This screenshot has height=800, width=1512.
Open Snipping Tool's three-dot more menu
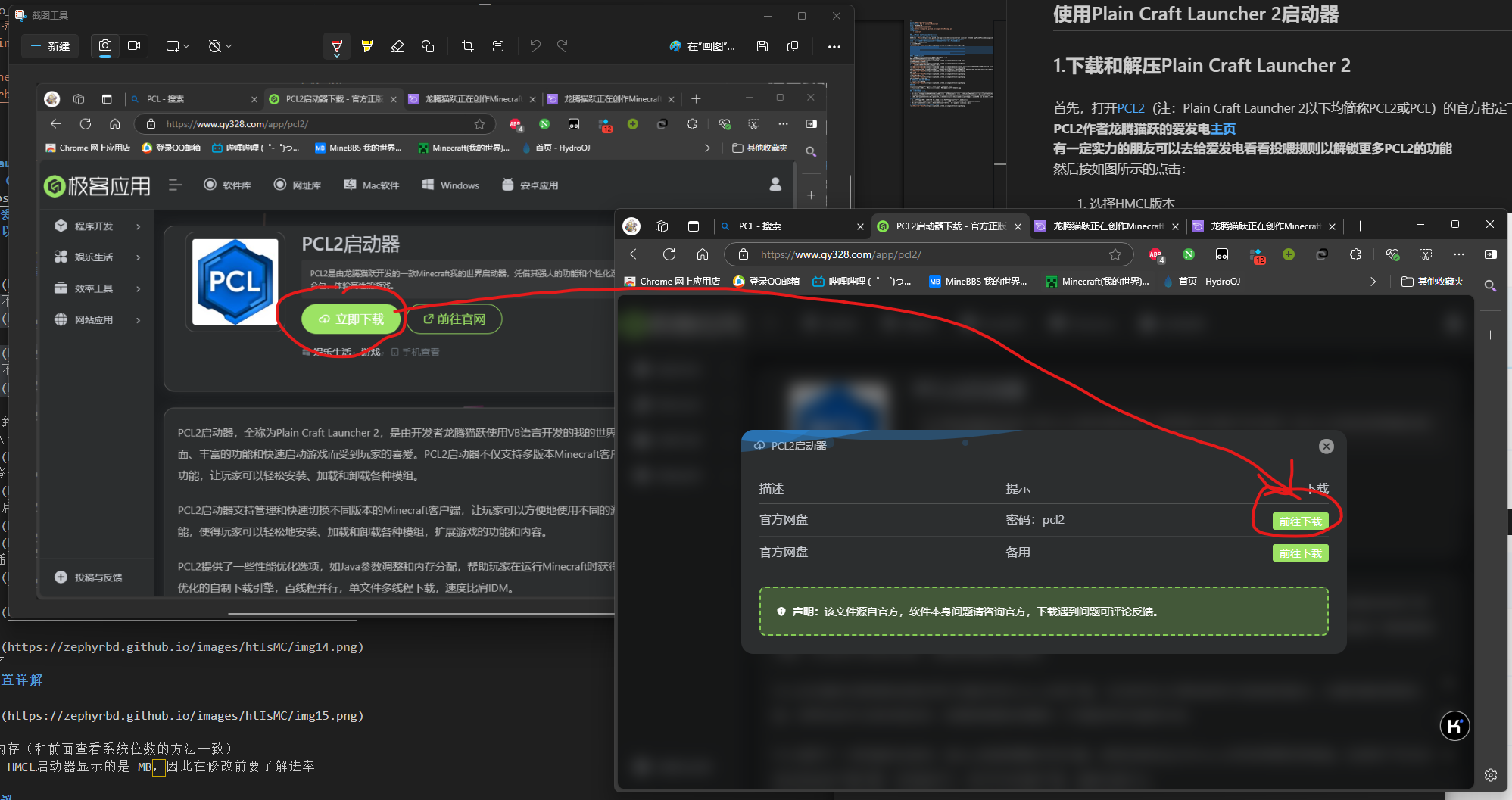(834, 47)
